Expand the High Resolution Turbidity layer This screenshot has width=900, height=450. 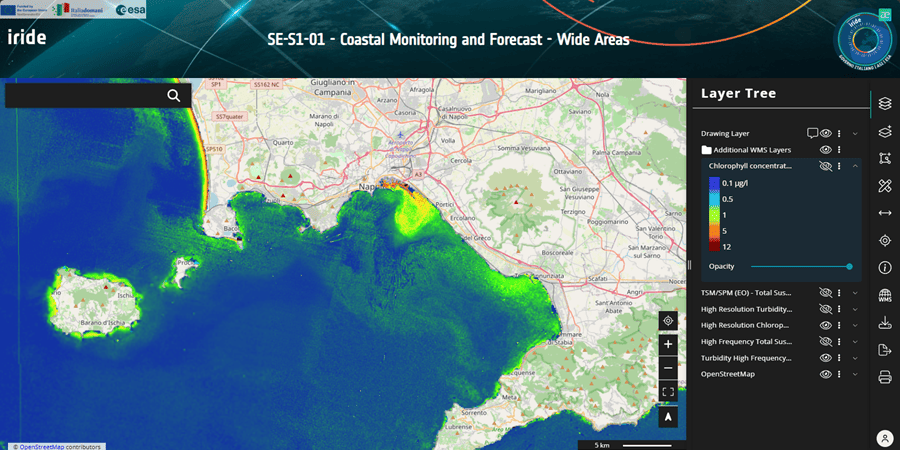855,309
